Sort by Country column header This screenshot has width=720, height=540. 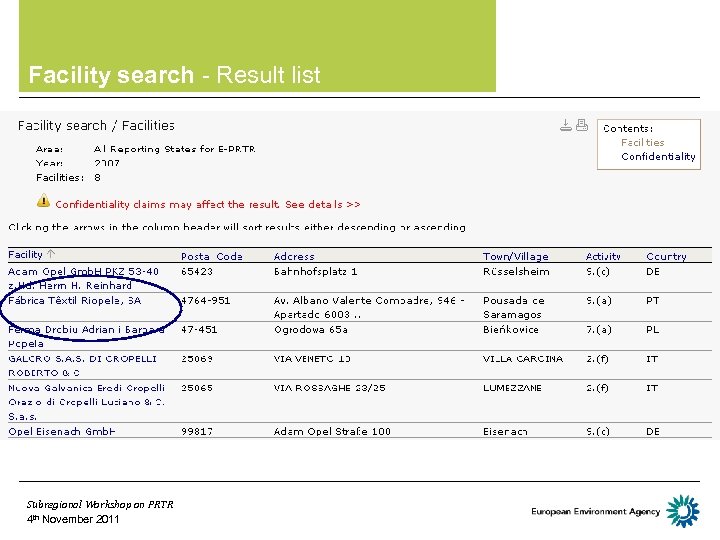pos(666,256)
